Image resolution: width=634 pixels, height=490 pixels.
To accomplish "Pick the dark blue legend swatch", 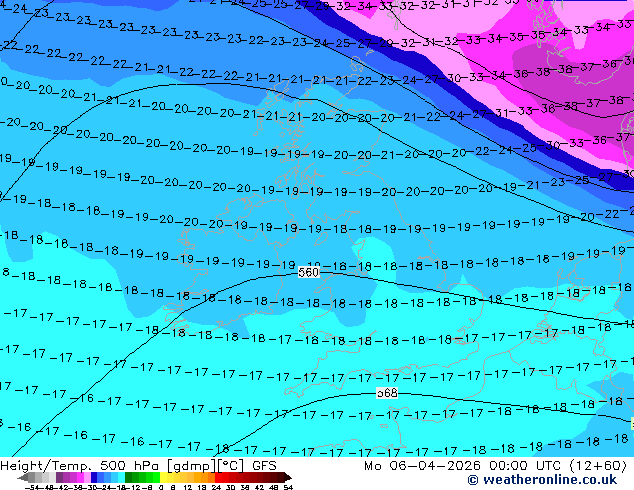I will 94,477.
